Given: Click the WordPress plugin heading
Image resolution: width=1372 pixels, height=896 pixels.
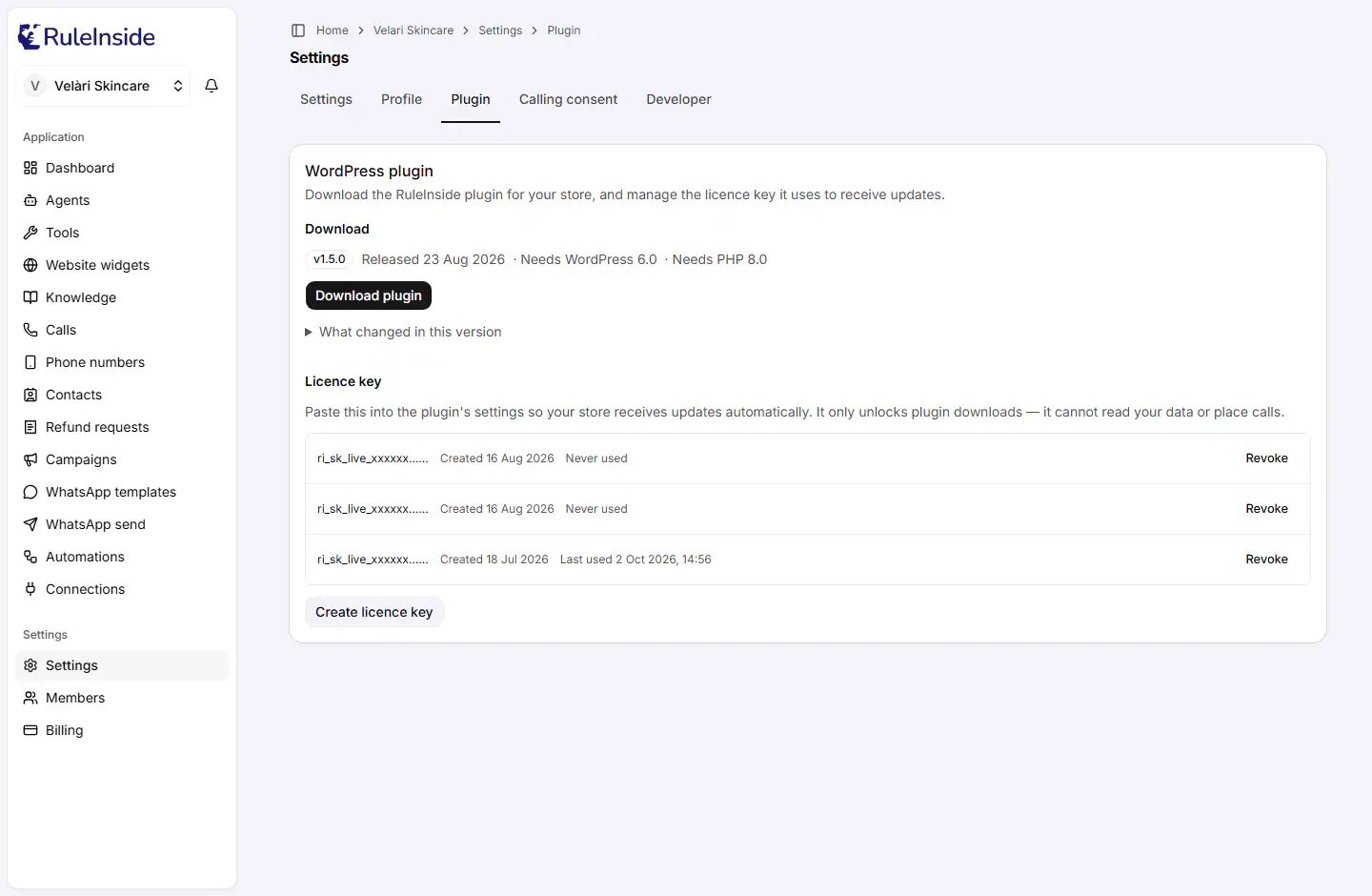Looking at the screenshot, I should [x=369, y=171].
